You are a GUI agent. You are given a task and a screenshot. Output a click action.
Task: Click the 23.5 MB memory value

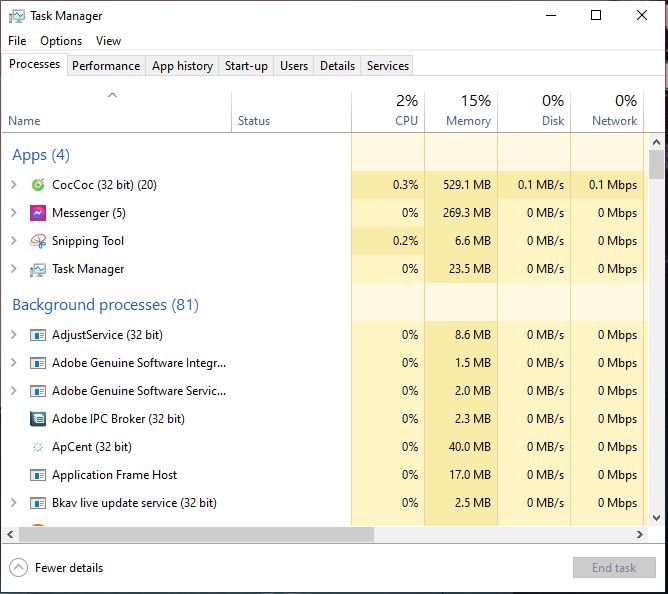coord(470,269)
